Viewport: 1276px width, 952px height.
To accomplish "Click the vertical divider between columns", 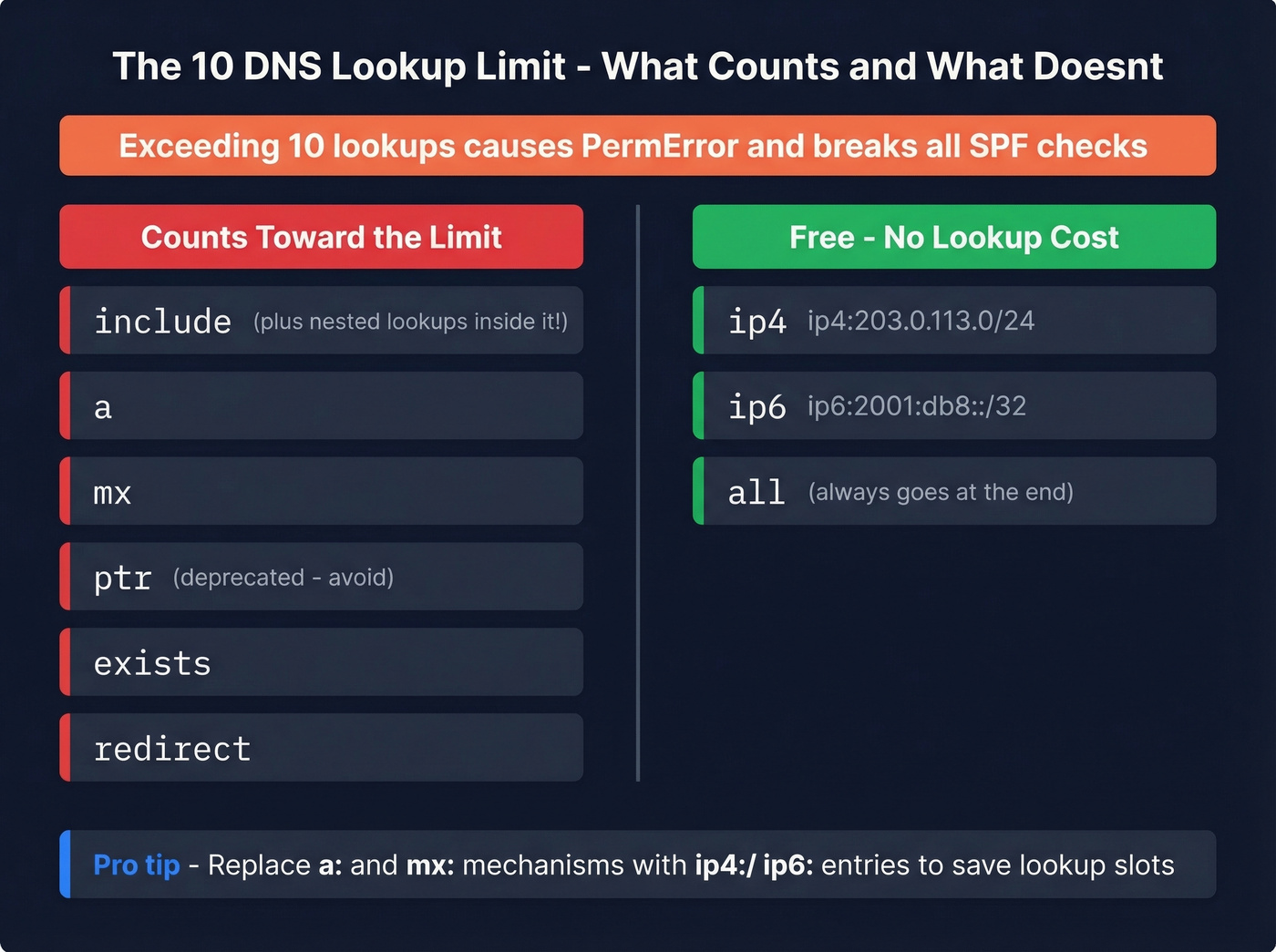I will coord(637,492).
